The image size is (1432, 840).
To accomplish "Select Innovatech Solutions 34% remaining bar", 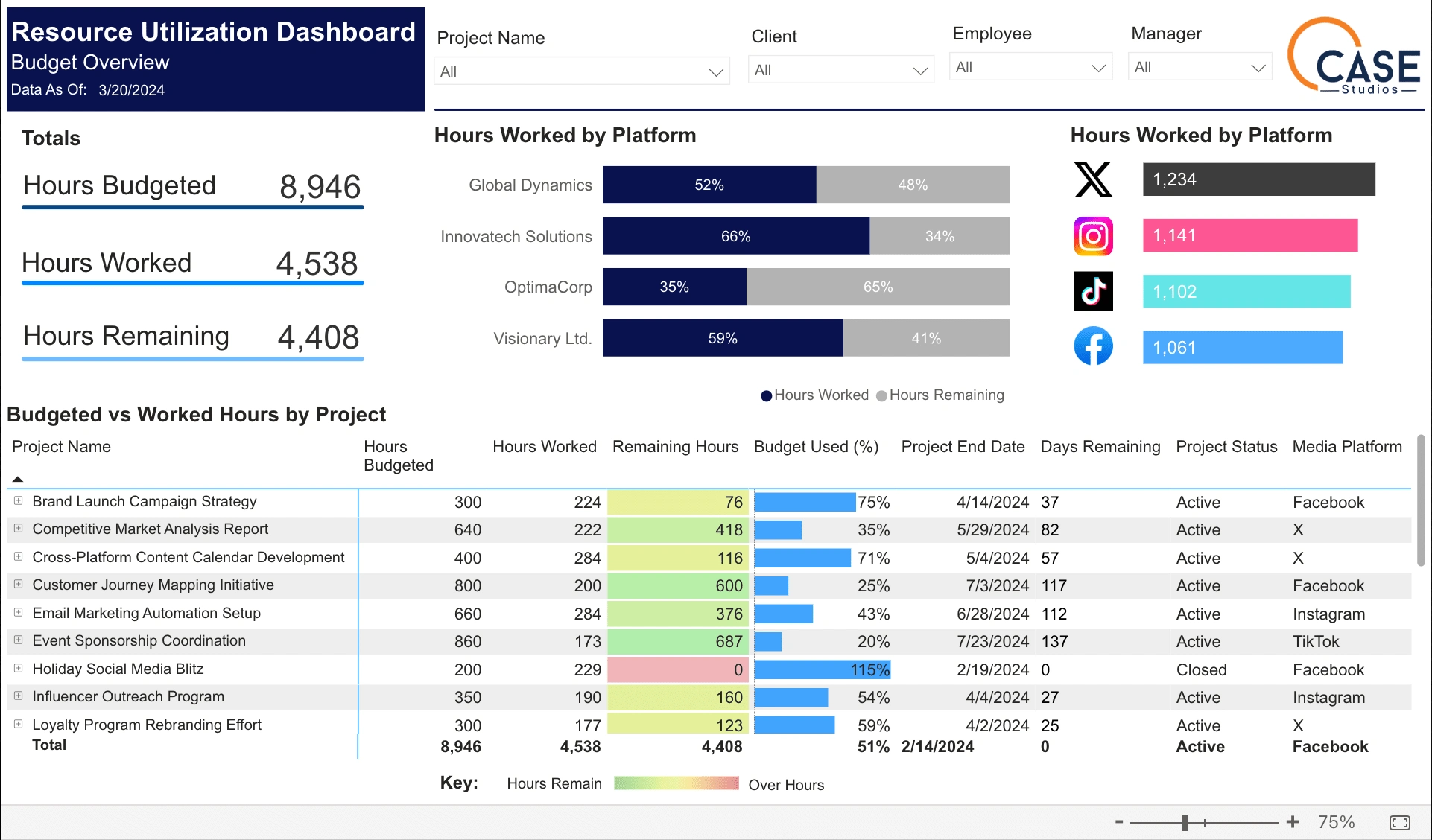I will tap(940, 236).
